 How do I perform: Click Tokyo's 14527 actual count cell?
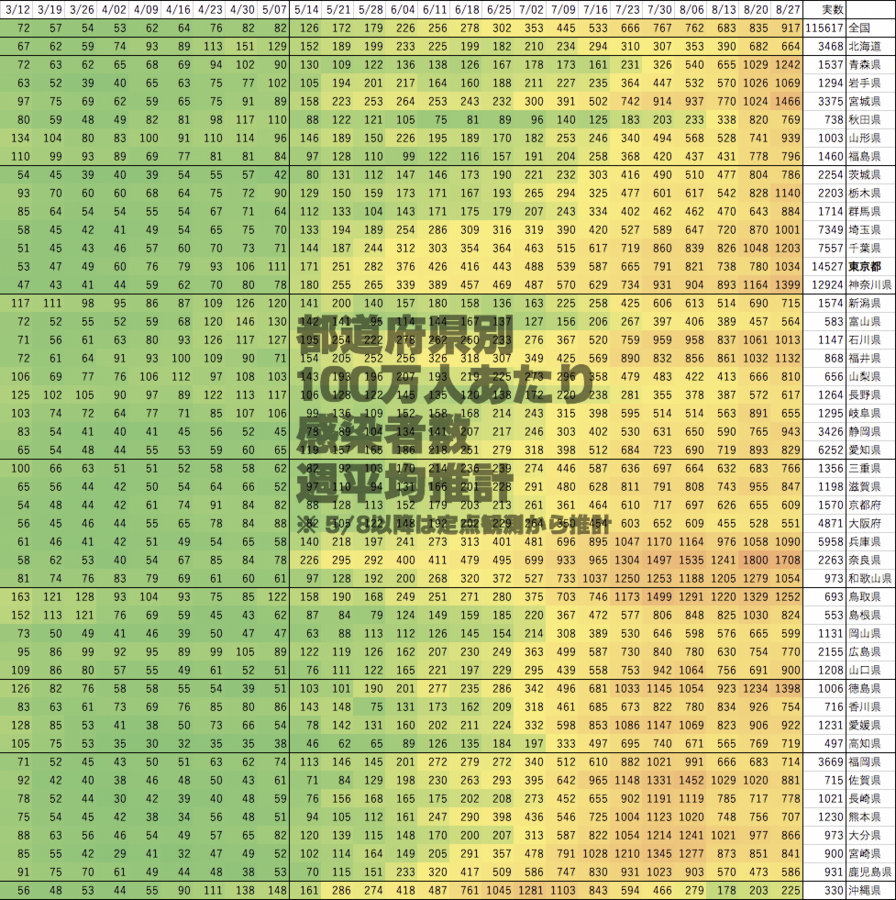click(827, 266)
